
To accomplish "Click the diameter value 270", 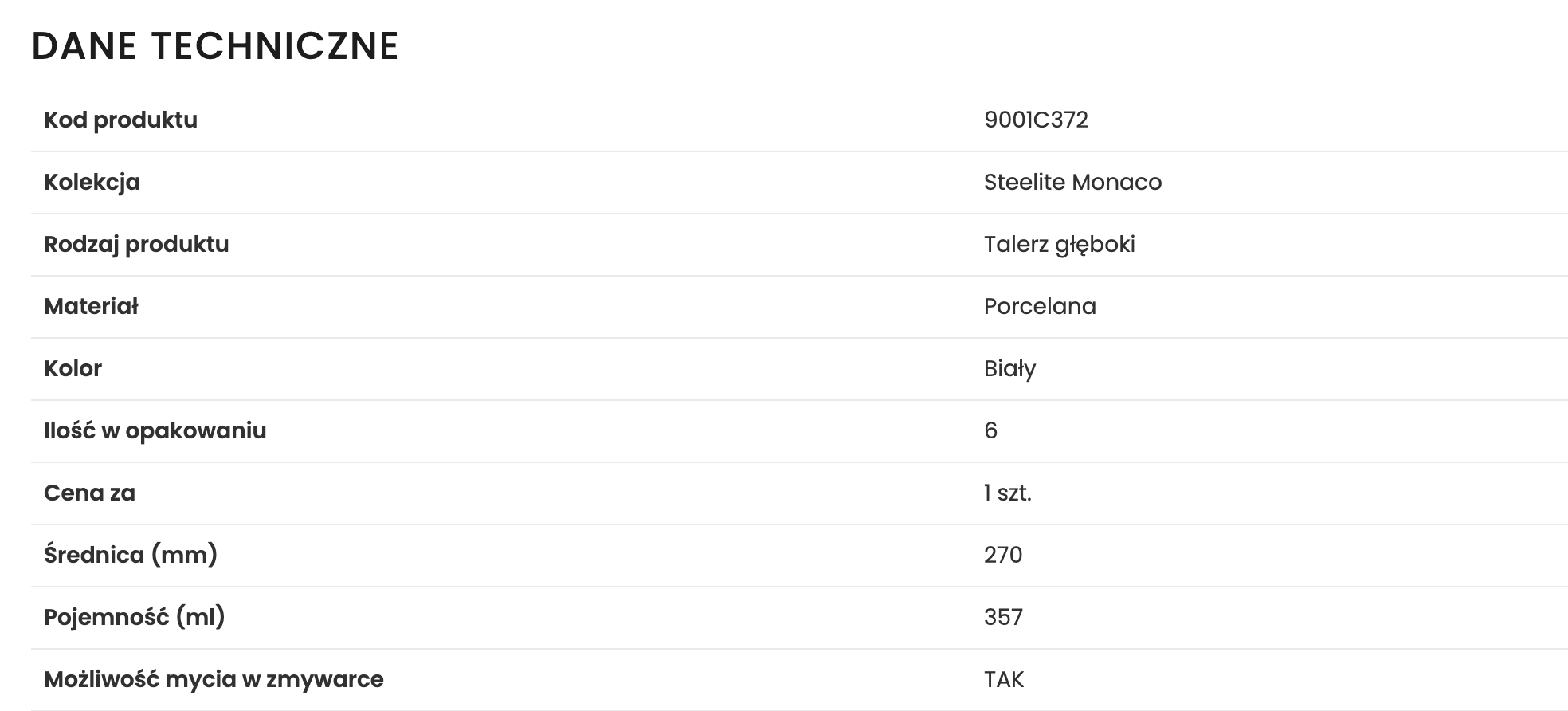I will coord(1002,555).
